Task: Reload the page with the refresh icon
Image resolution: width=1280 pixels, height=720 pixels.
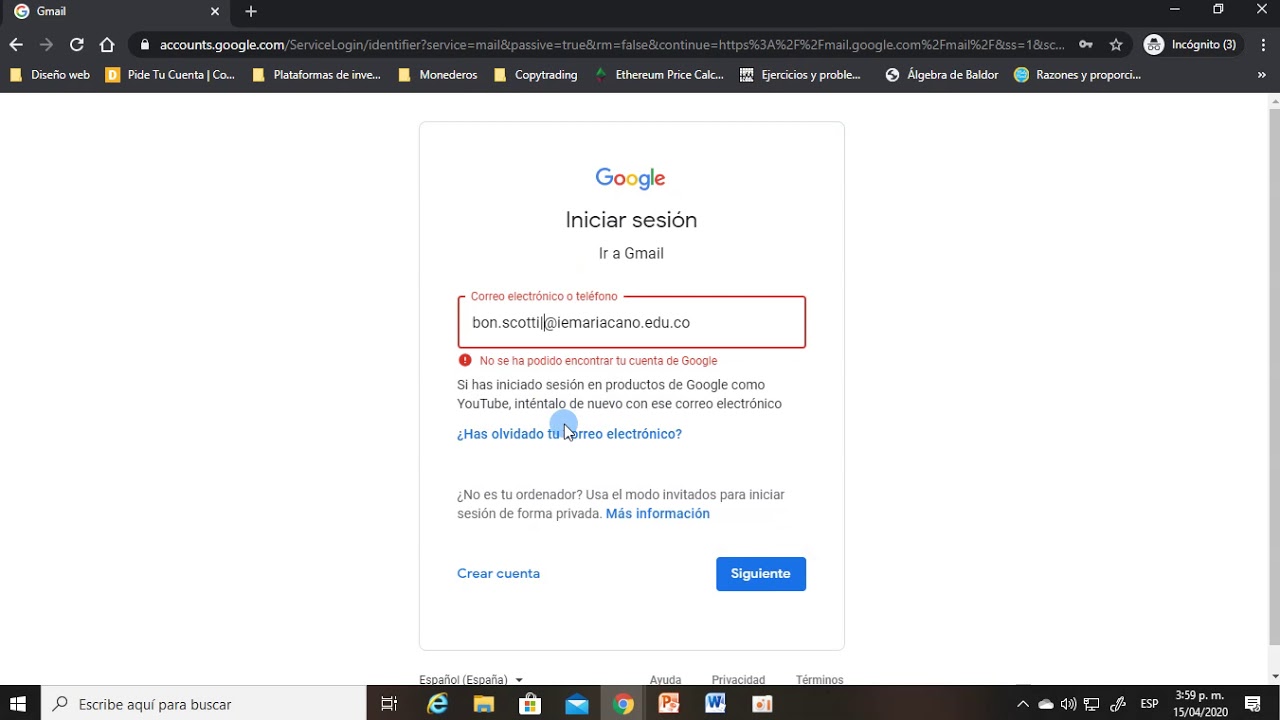Action: click(77, 45)
